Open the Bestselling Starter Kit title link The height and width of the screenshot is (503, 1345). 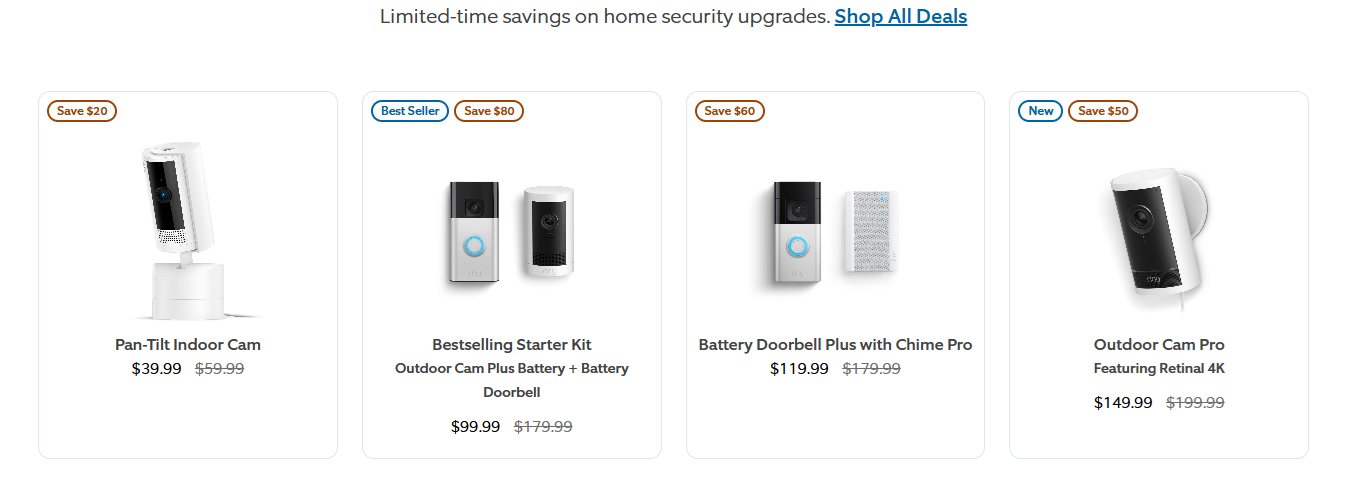click(512, 344)
